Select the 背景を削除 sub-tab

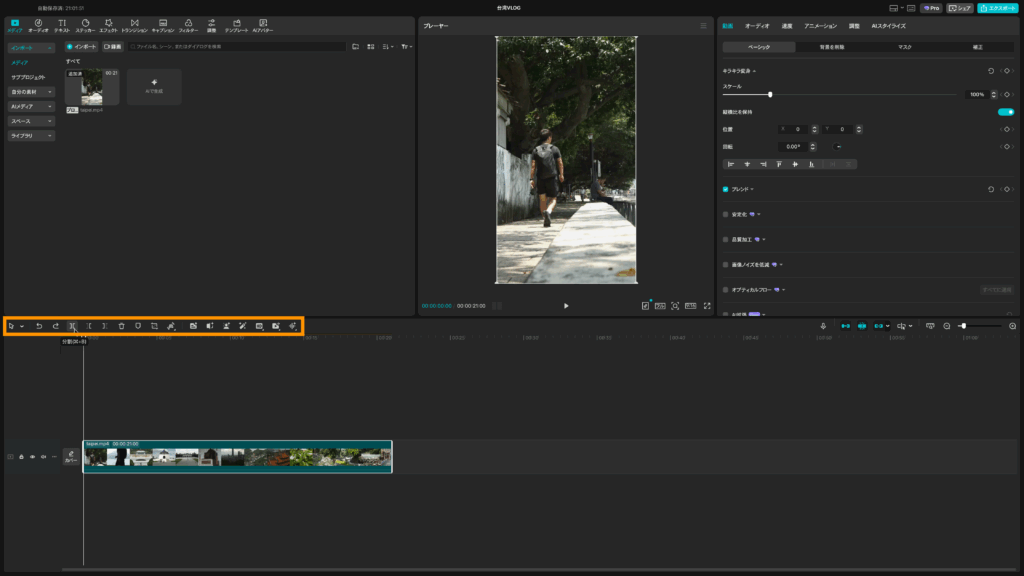pyautogui.click(x=831, y=47)
